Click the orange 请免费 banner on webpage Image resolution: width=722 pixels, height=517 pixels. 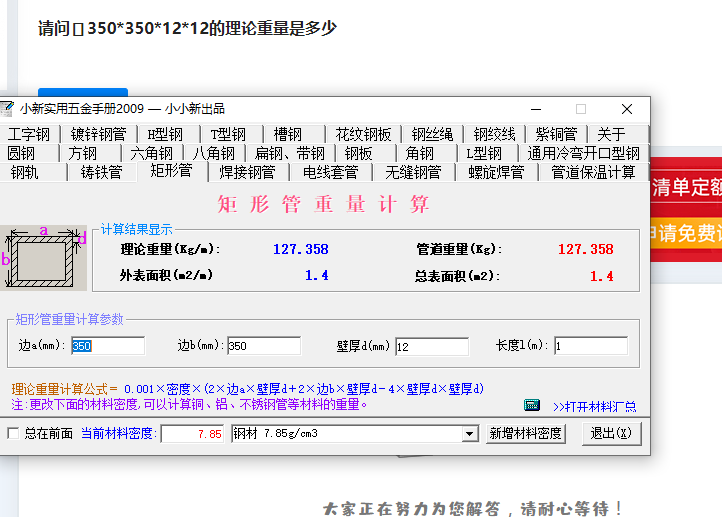[x=686, y=233]
